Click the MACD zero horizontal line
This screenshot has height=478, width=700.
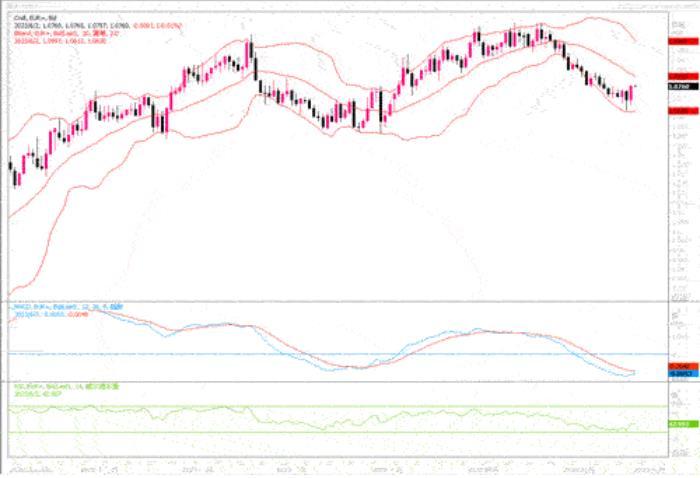pos(338,354)
